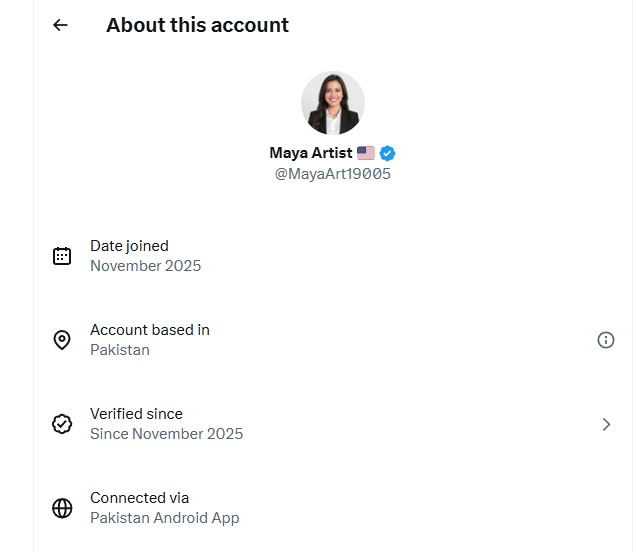Screen dimensions: 636x552
Task: Click the verified badge outline icon
Action: click(x=62, y=424)
